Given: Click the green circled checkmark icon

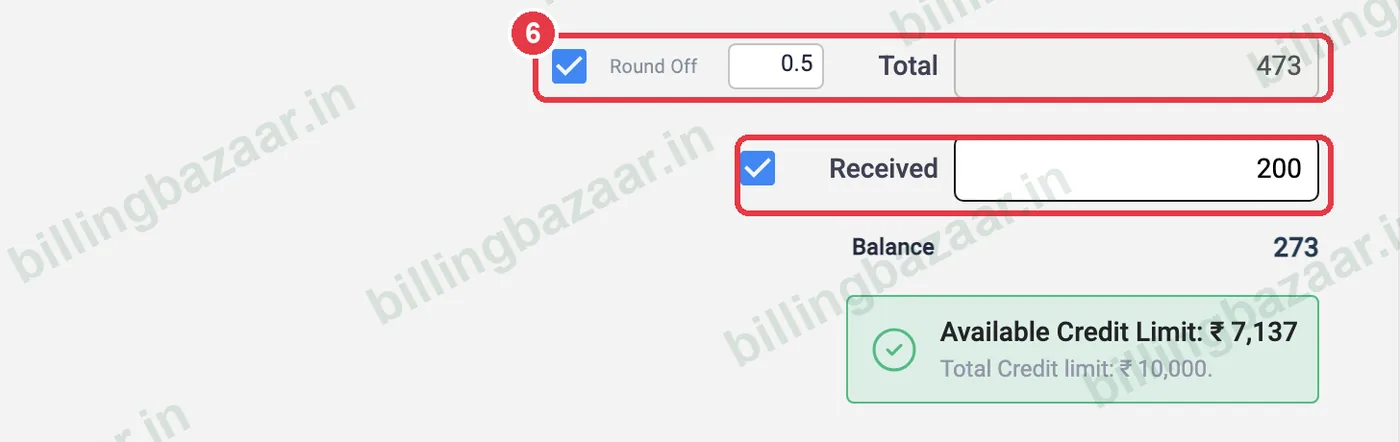Looking at the screenshot, I should click(x=894, y=349).
